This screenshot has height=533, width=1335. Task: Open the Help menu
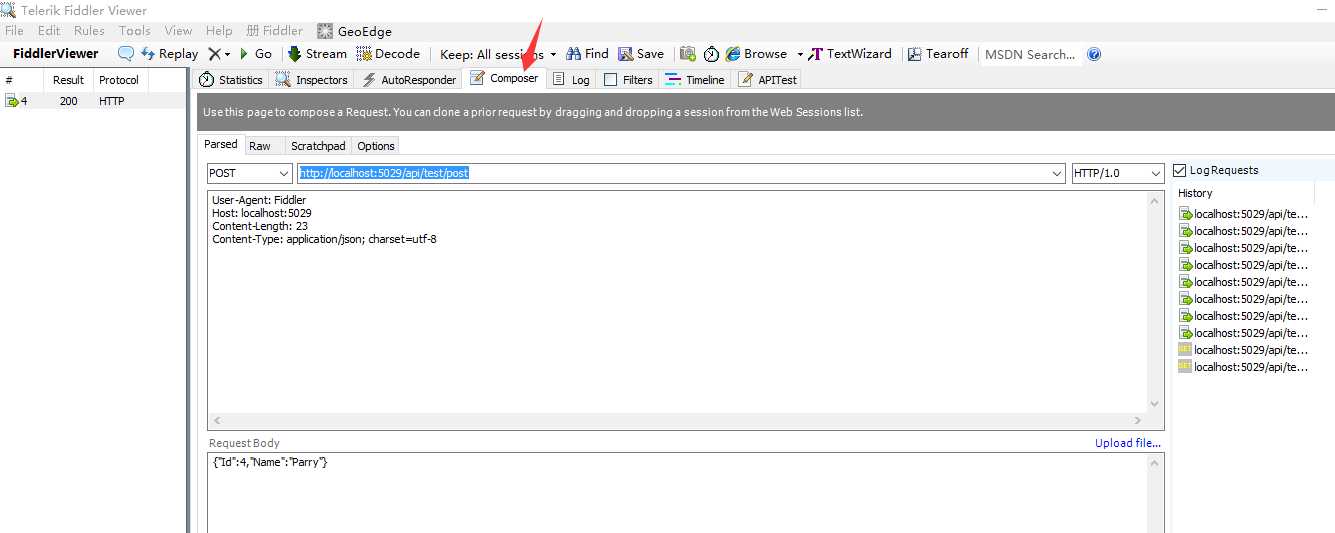click(218, 31)
